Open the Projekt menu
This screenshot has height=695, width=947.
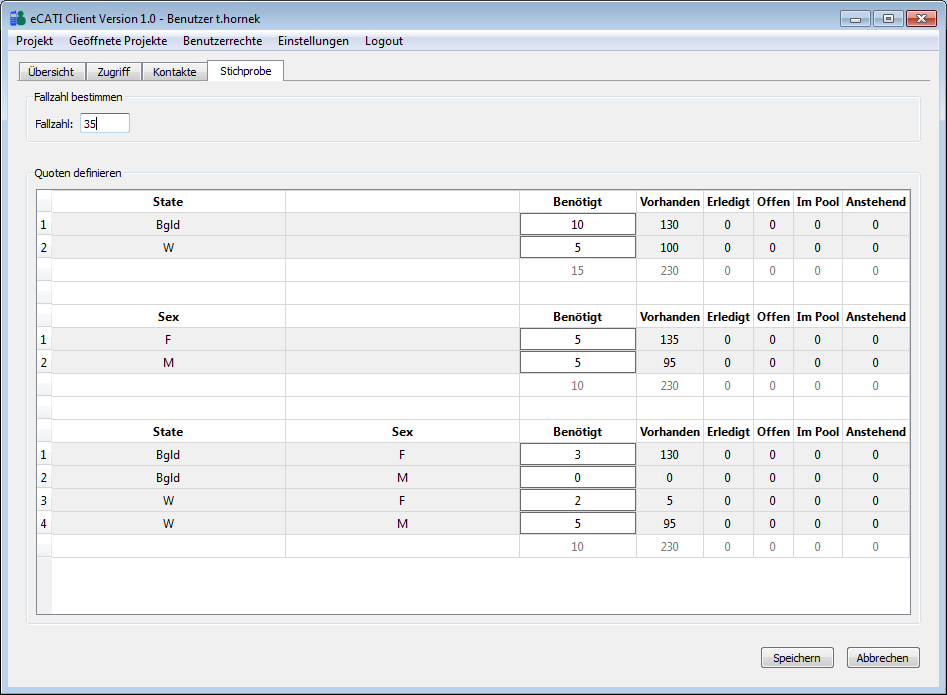35,41
